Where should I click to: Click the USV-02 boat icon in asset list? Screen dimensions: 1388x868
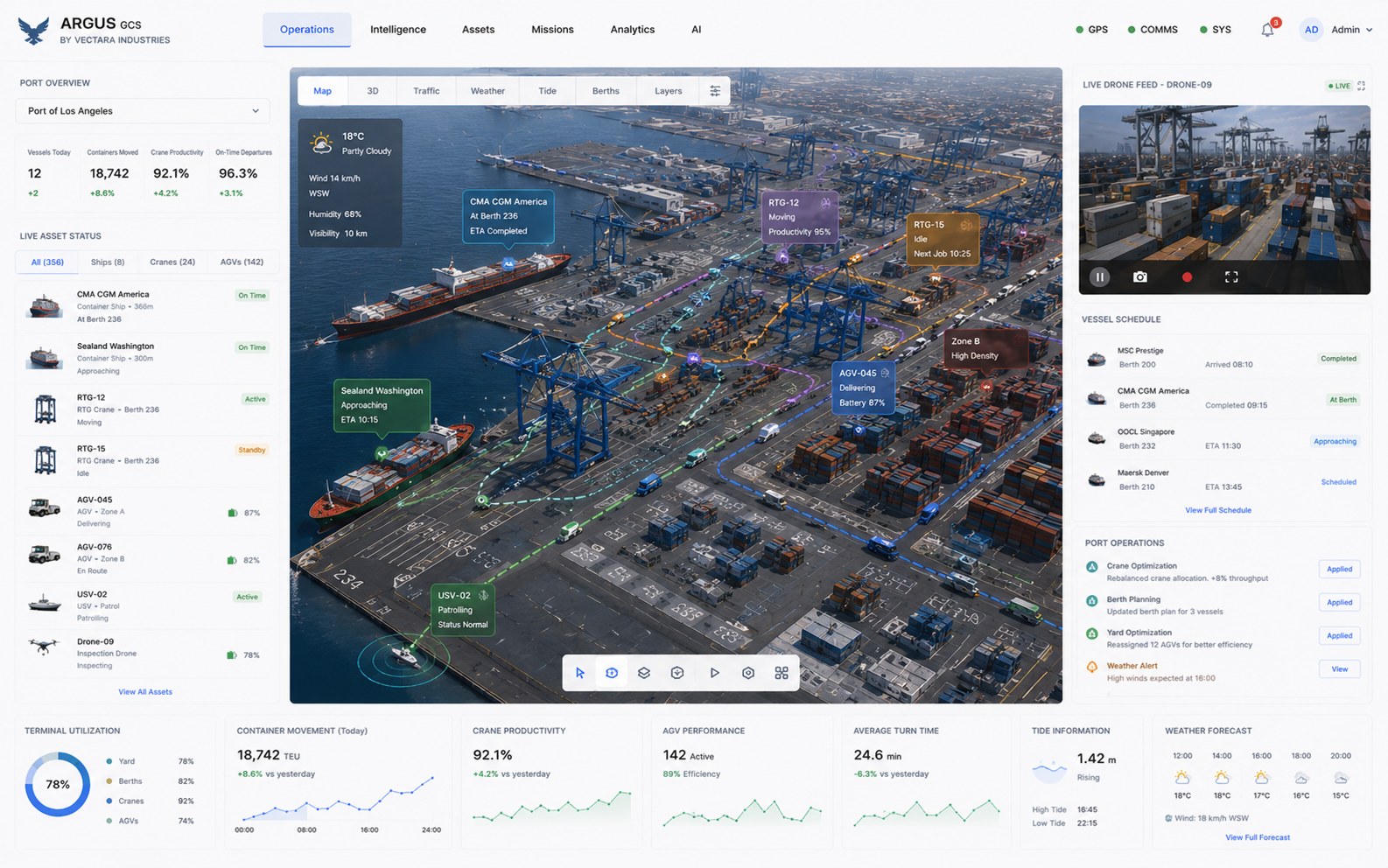point(45,603)
